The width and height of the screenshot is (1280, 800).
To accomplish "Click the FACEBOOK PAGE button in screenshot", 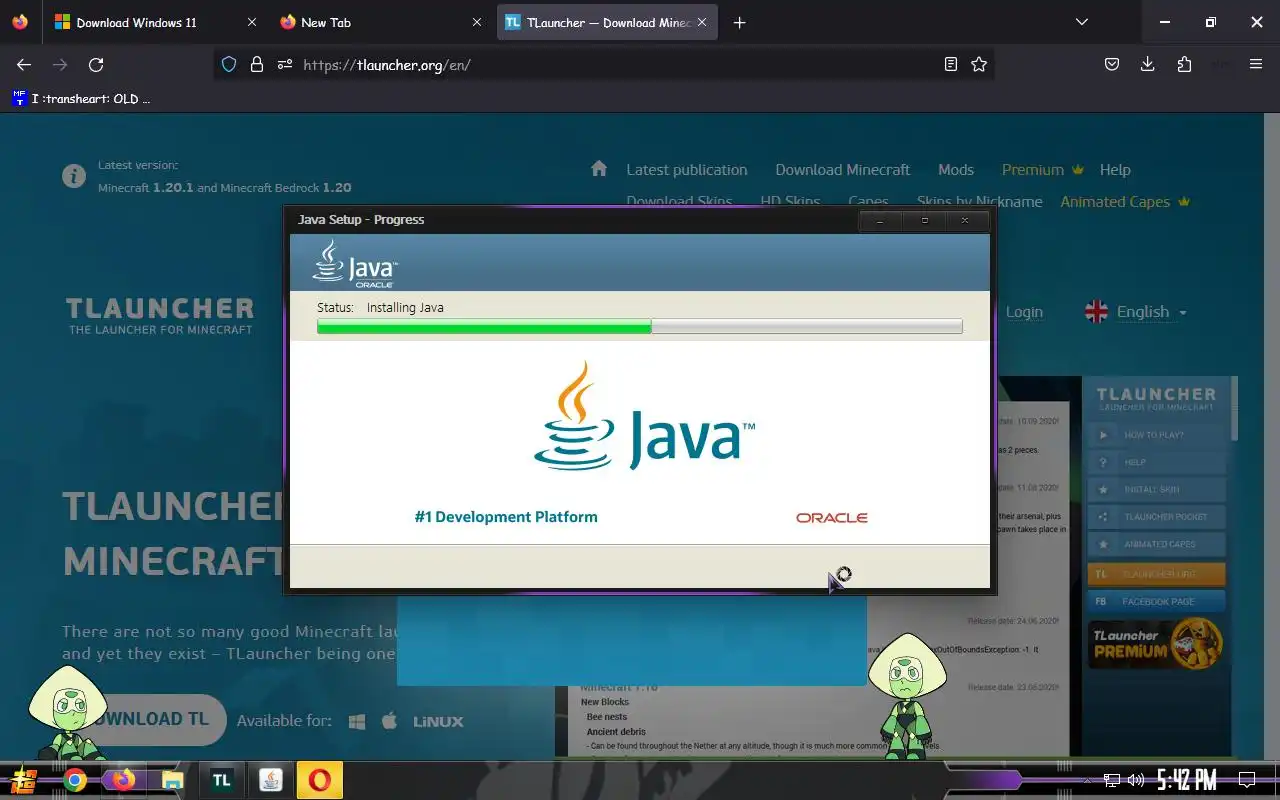I will pos(1156,601).
